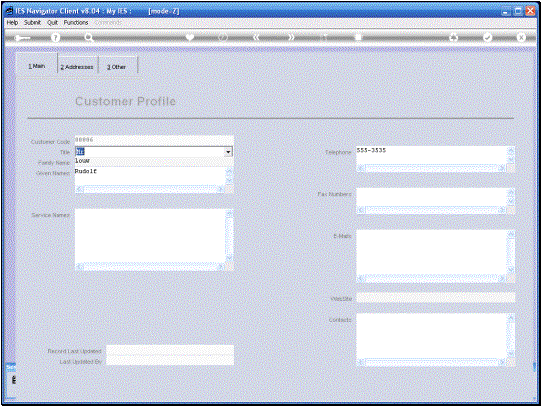The width and height of the screenshot is (541, 406).
Task: Click the checkmark submit icon in toolbar
Action: (487, 37)
